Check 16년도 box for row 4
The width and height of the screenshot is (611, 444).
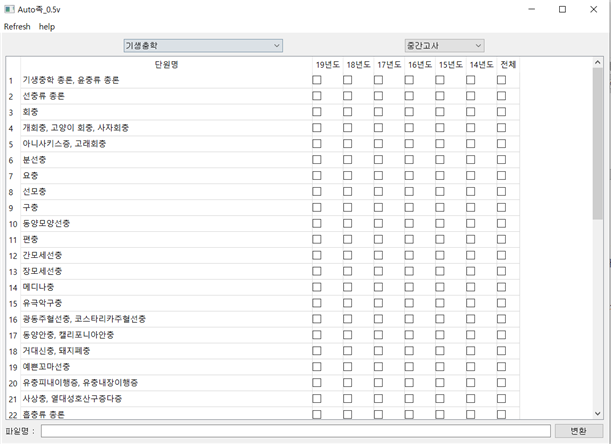(x=409, y=128)
